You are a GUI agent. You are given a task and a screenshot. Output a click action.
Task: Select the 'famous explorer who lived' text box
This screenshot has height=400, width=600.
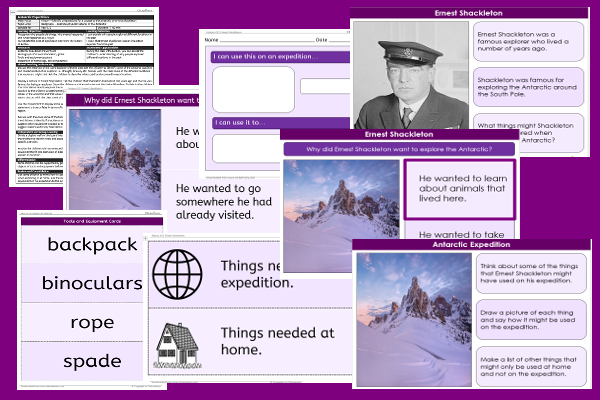pyautogui.click(x=528, y=41)
